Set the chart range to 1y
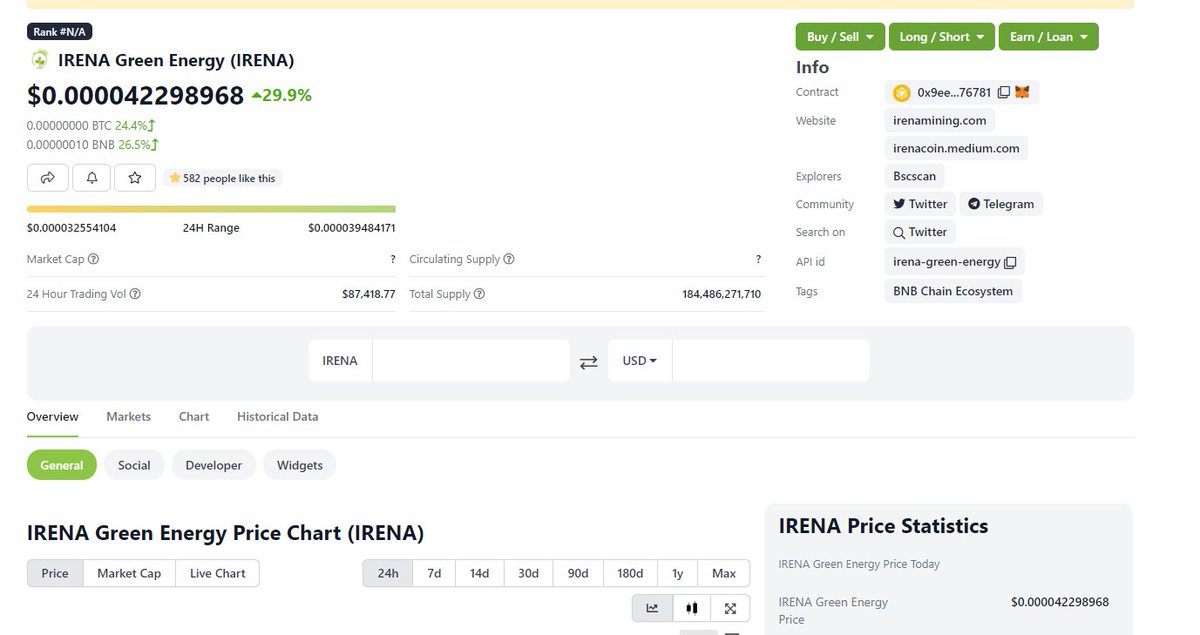 click(x=678, y=573)
